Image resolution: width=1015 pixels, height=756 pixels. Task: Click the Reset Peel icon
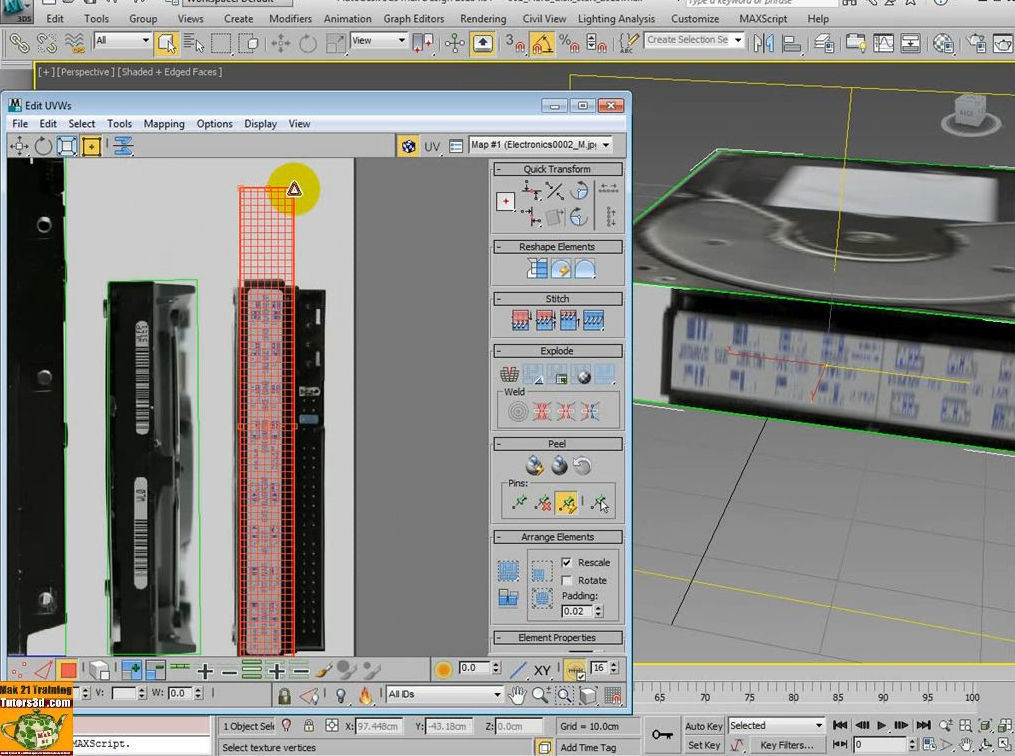(x=583, y=465)
